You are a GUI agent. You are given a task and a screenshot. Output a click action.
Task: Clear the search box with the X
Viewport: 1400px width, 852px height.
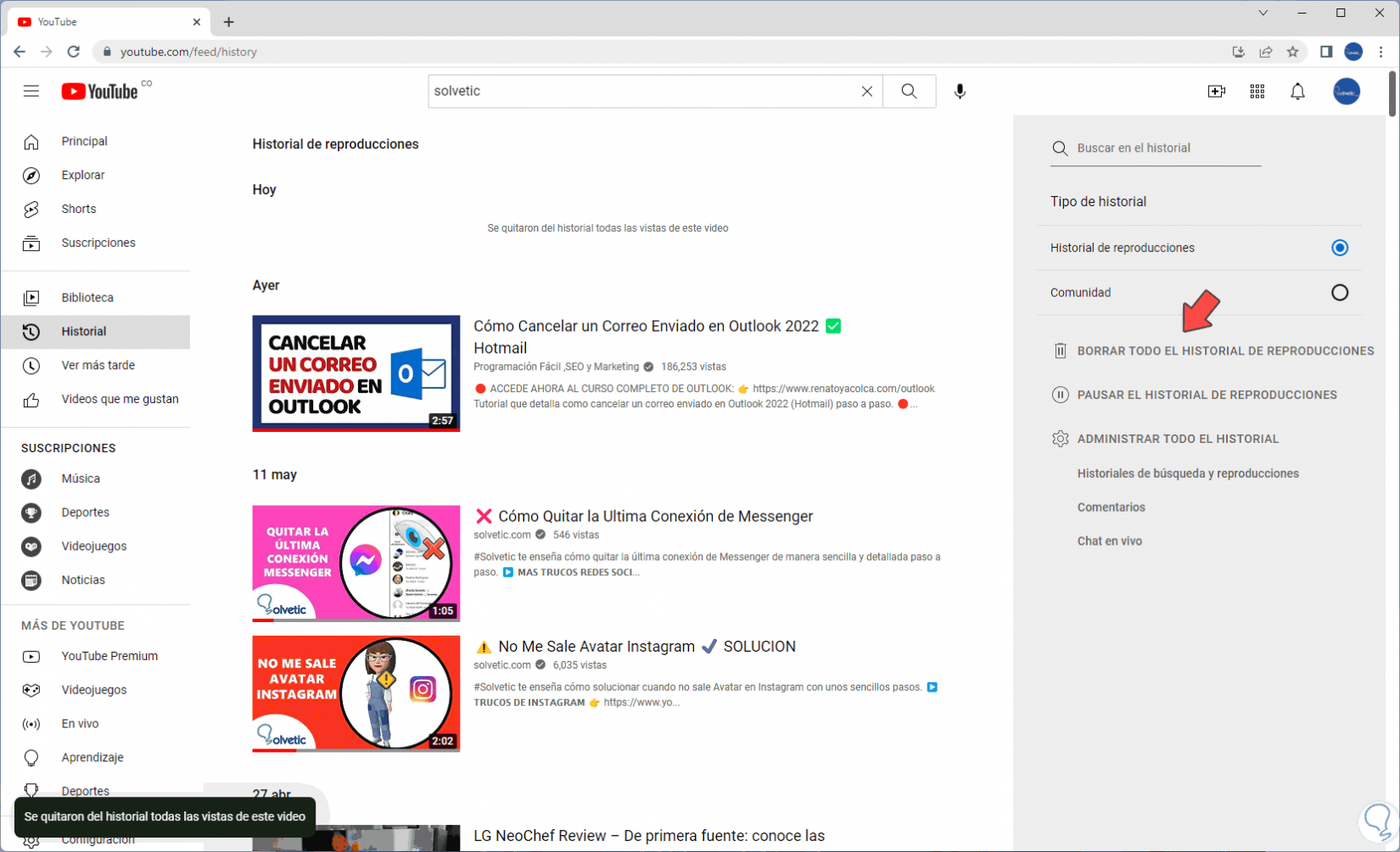(866, 92)
